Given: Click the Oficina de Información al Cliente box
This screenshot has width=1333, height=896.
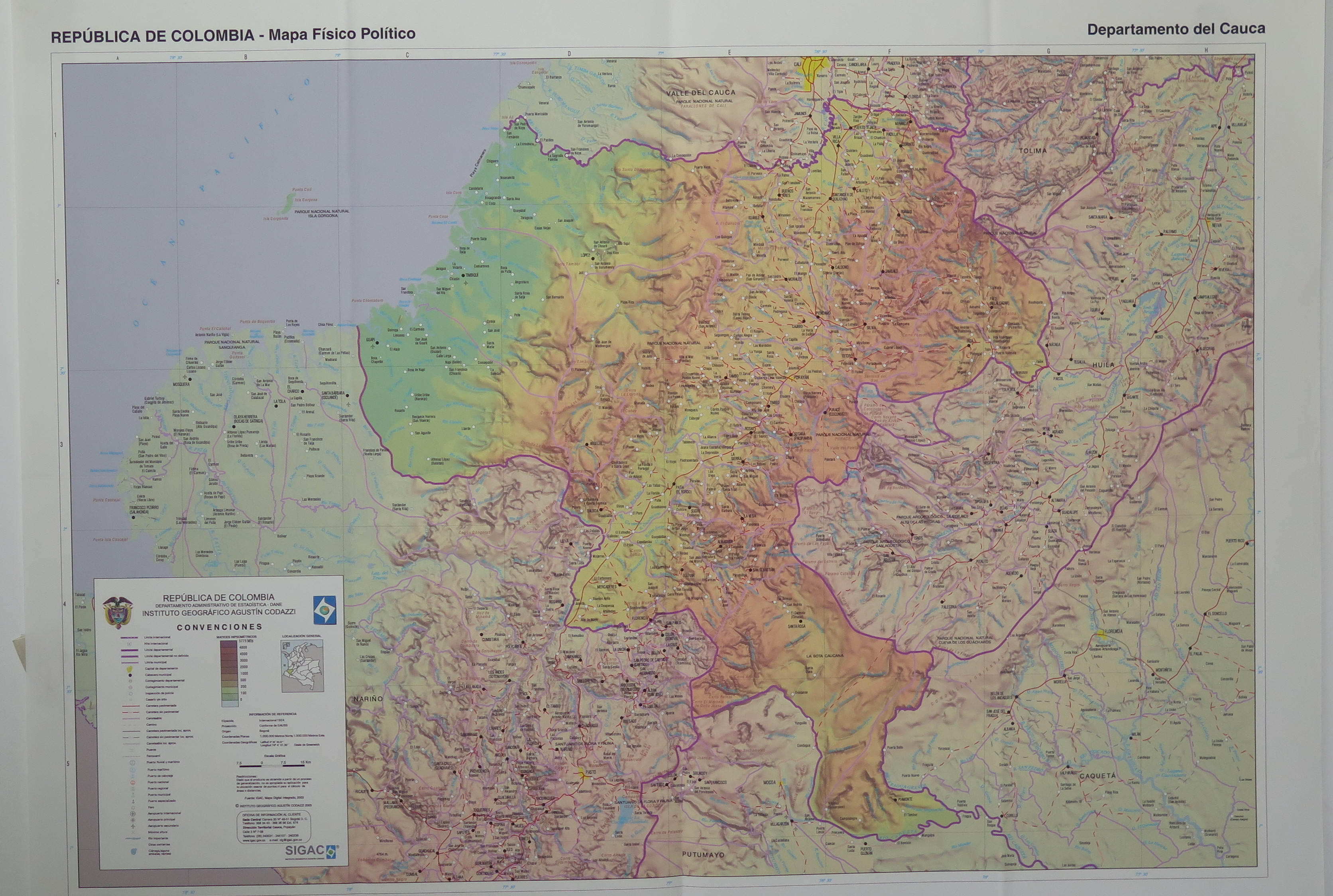Looking at the screenshot, I should coord(274,827).
